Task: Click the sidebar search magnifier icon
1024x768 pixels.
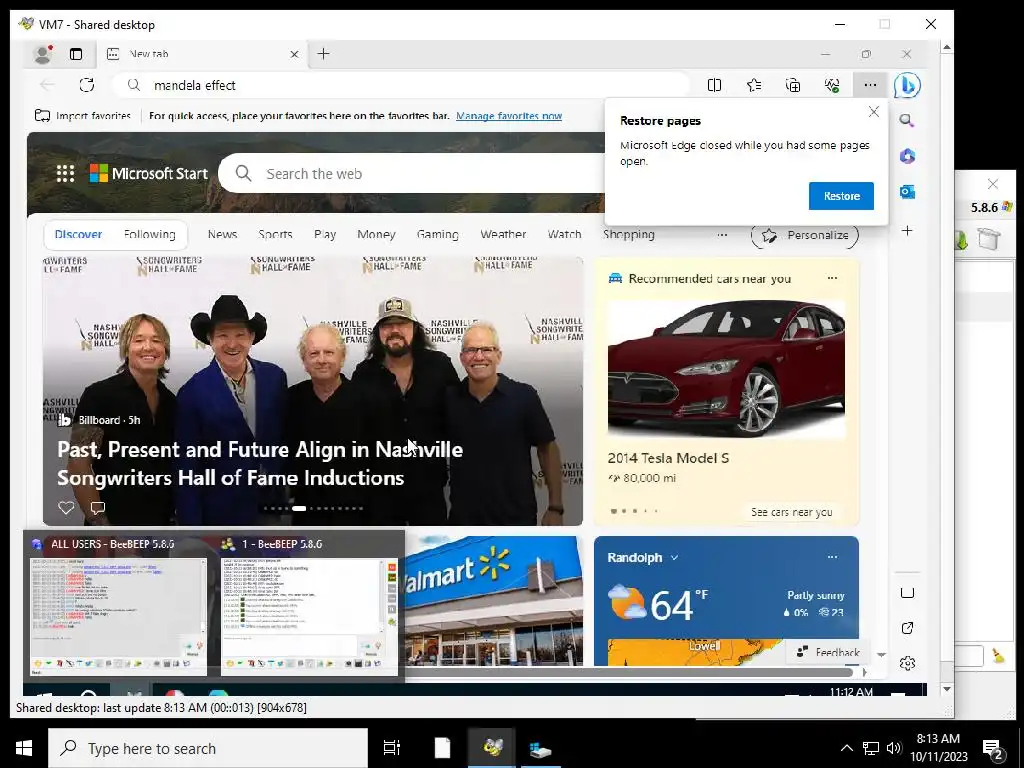Action: (x=906, y=120)
